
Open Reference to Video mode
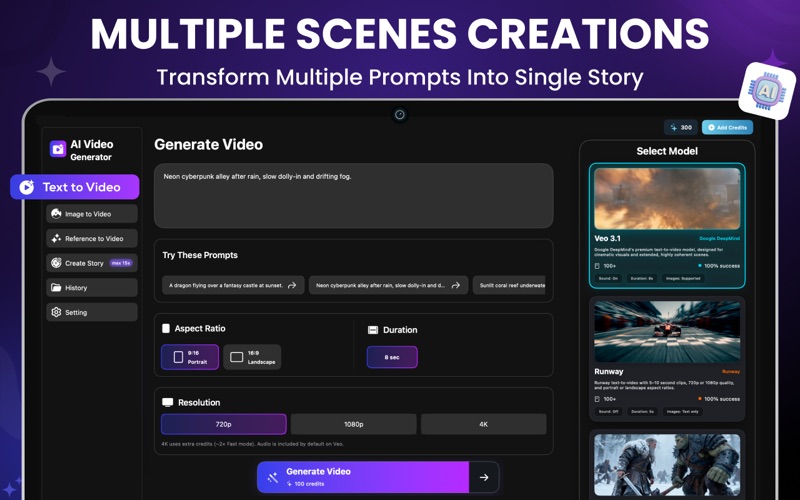(92, 238)
